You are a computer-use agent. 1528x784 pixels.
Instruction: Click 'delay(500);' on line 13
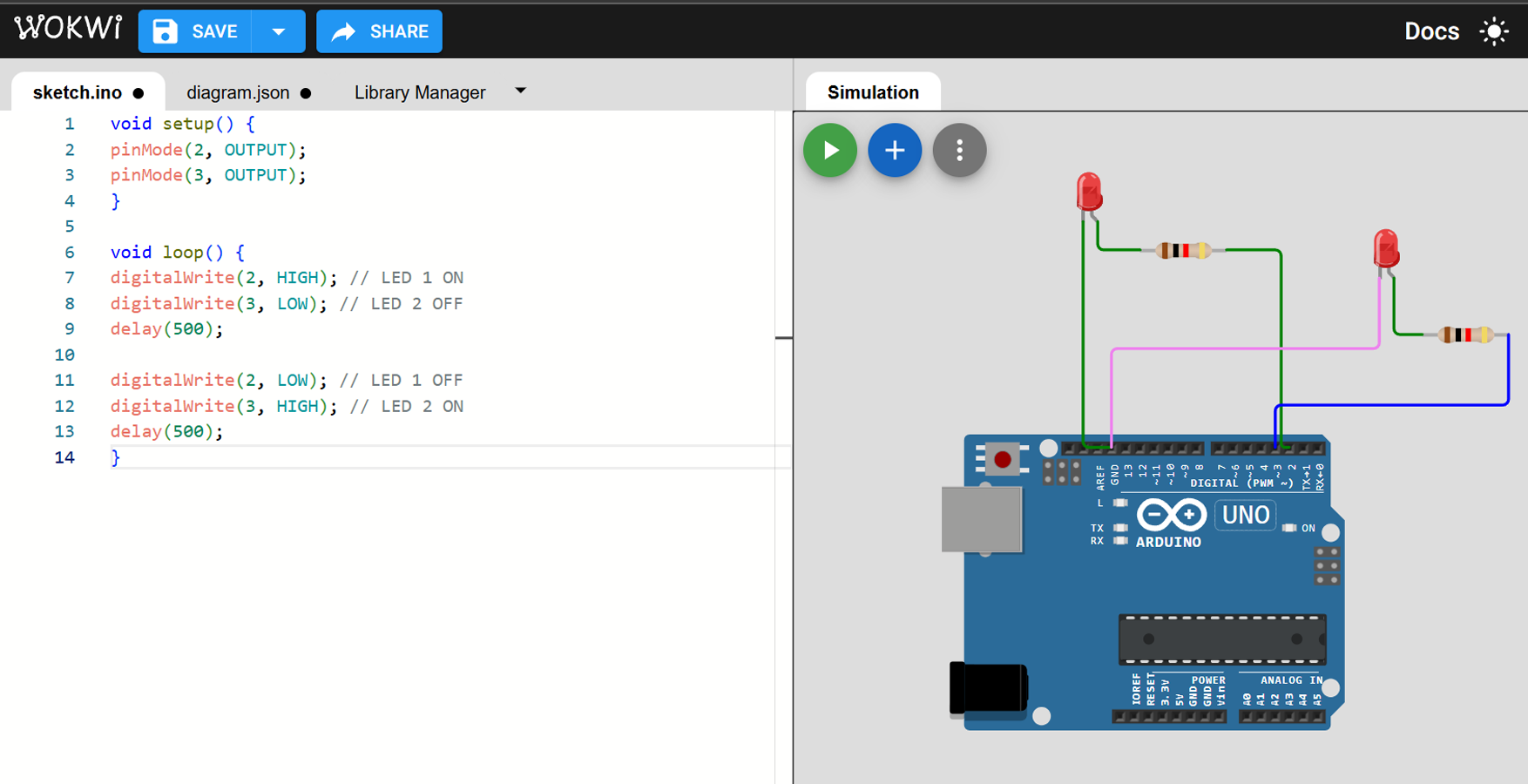point(166,431)
